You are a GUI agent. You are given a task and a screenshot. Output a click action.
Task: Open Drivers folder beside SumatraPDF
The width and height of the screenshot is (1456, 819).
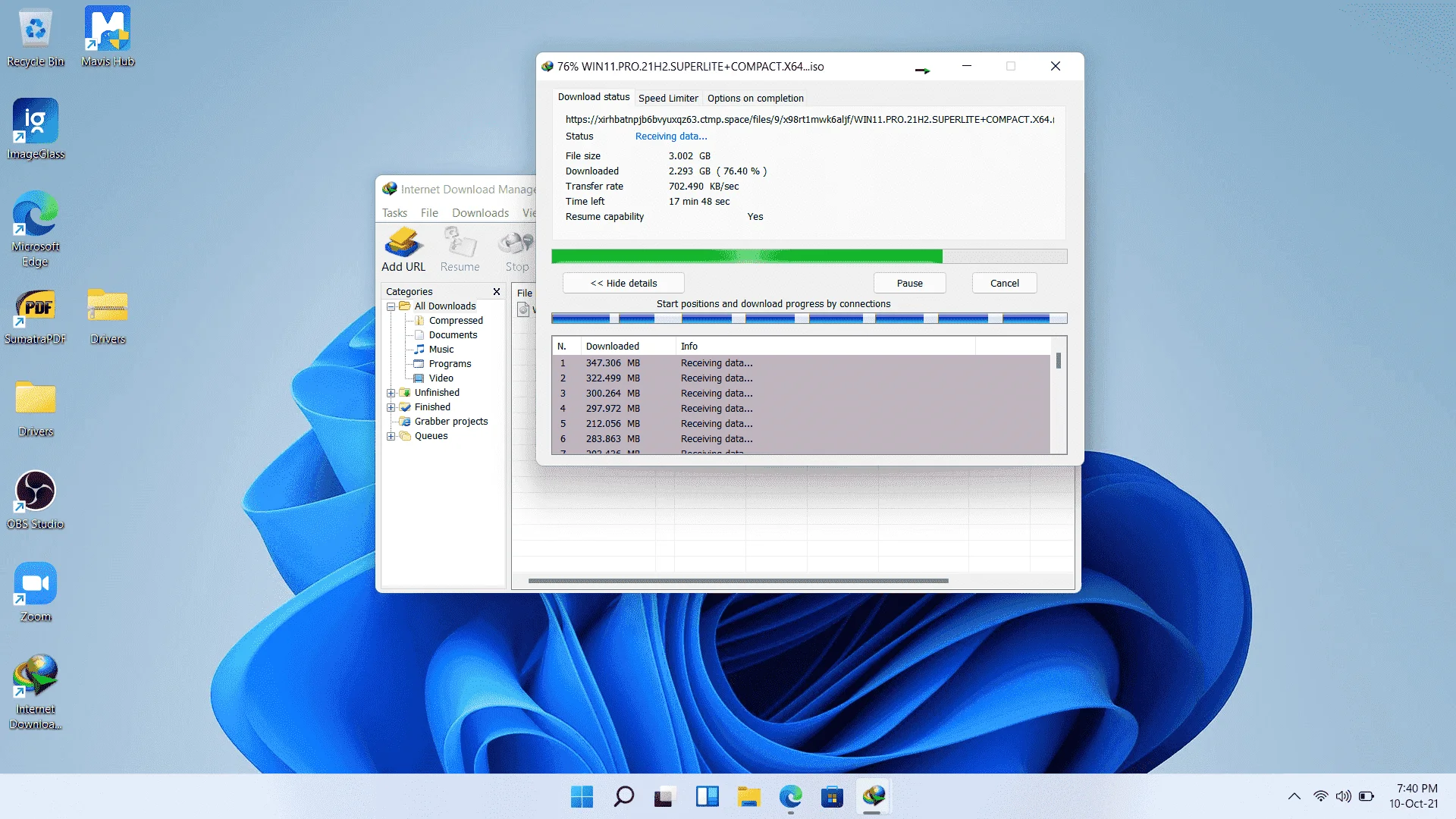[108, 316]
